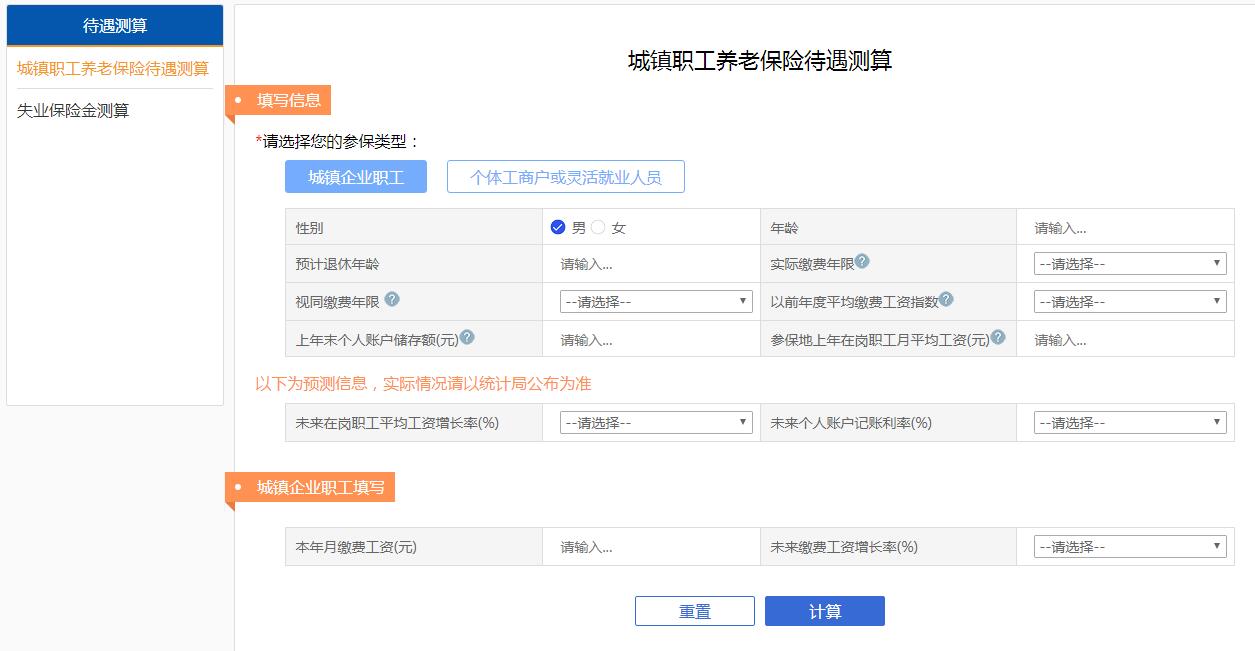
Task: Select 男 gender radio button
Action: pyautogui.click(x=558, y=227)
